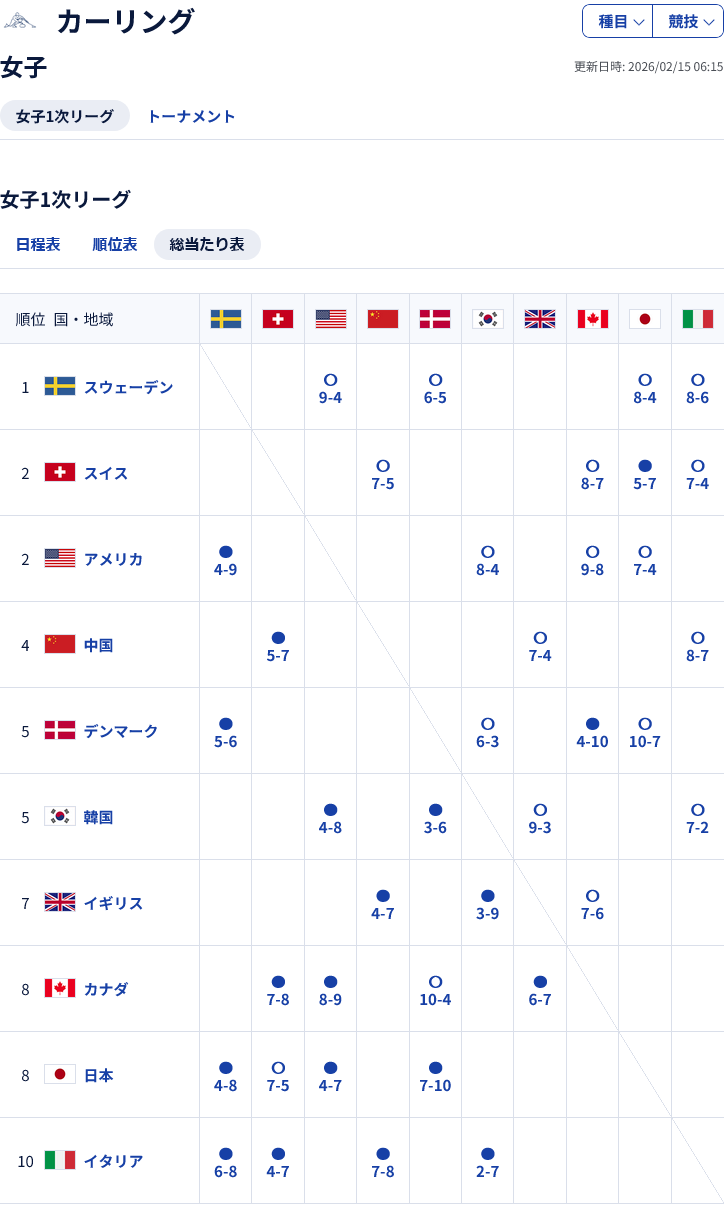
Task: Click Sweden's 9-4 win result over USA
Action: tap(330, 397)
